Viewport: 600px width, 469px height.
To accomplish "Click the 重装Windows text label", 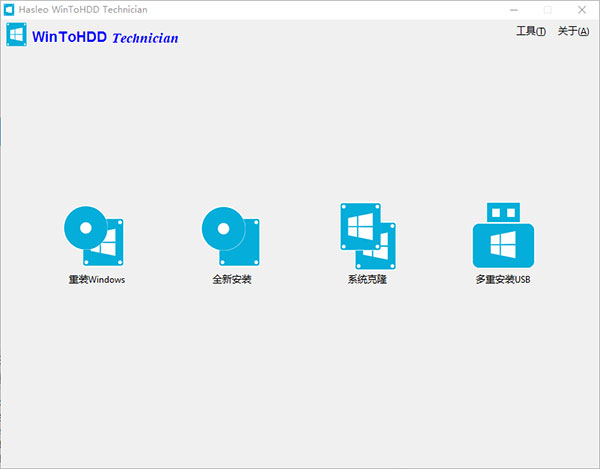I will click(x=97, y=280).
